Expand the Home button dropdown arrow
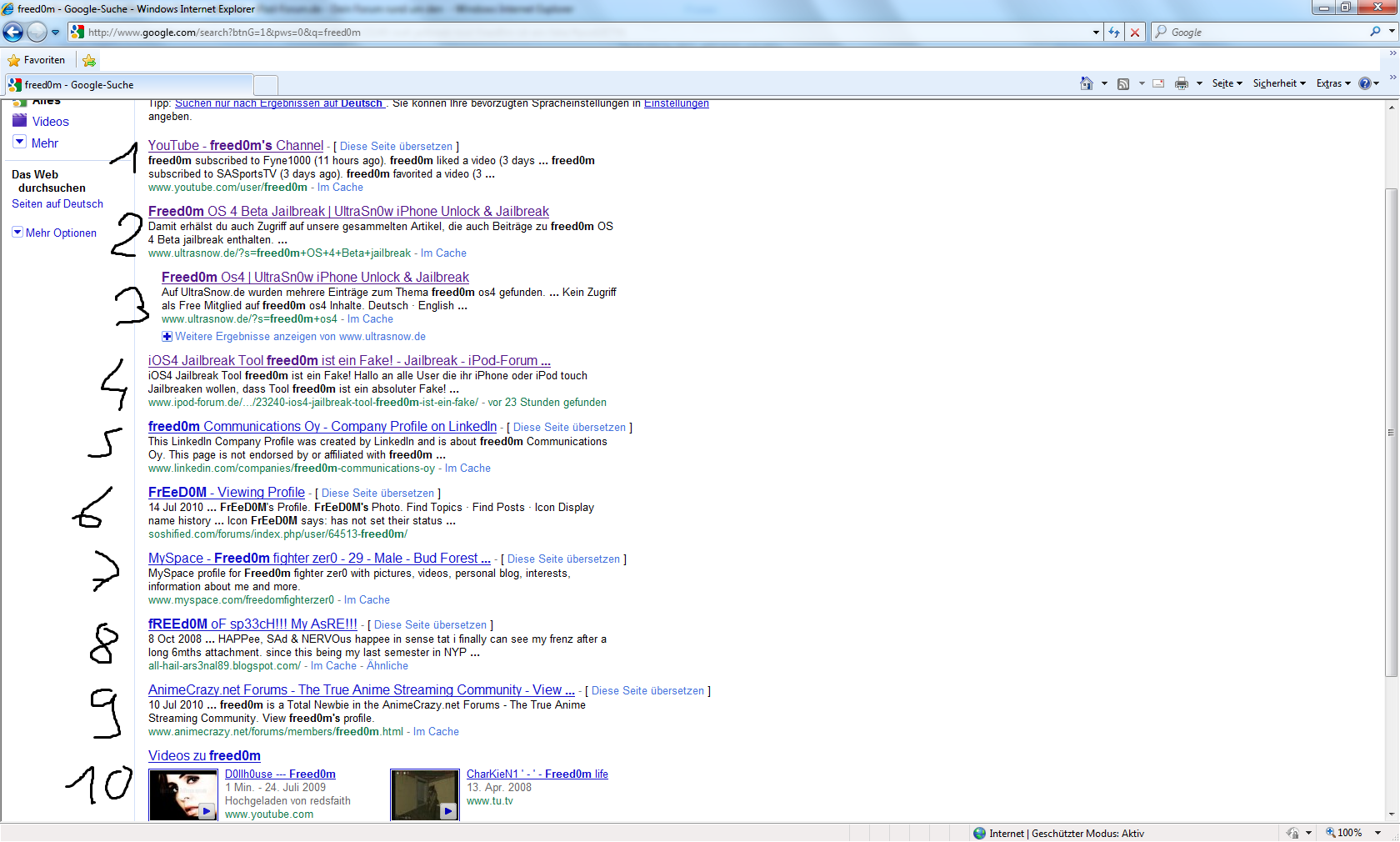Viewport: 1400px width, 842px height. tap(1104, 83)
